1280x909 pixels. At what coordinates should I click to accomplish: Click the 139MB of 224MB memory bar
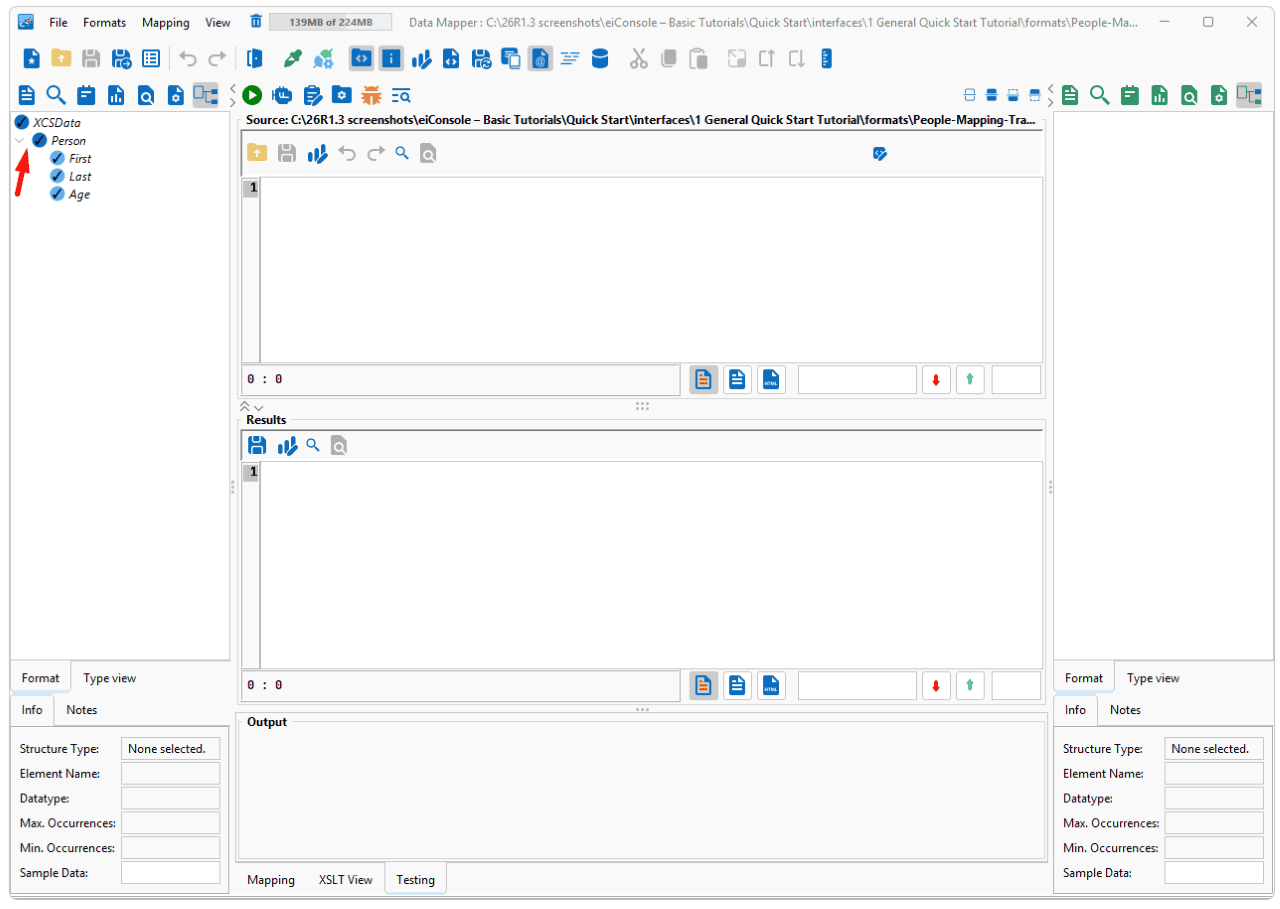[x=323, y=21]
